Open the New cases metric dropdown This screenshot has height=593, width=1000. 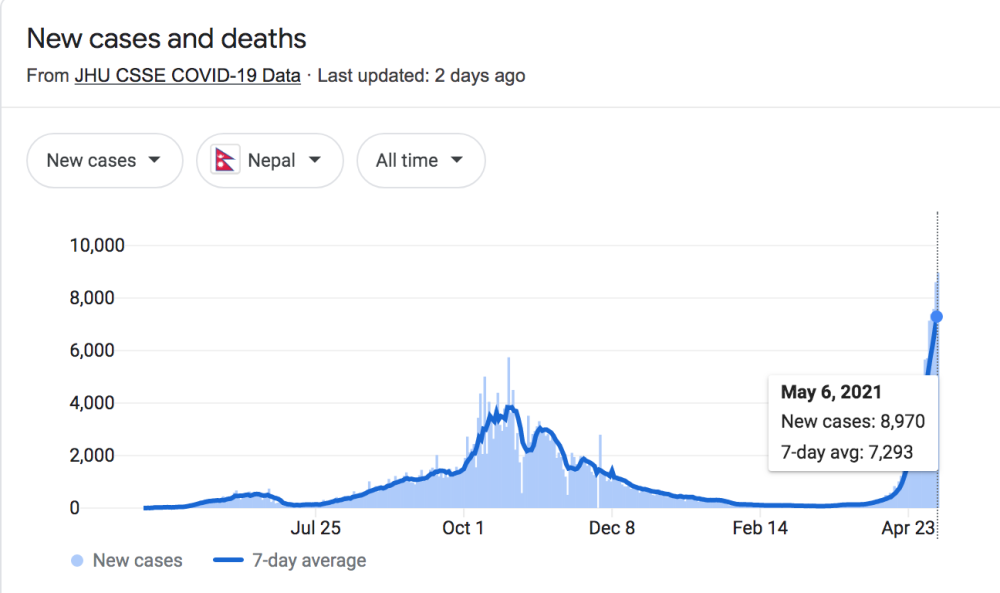[105, 160]
